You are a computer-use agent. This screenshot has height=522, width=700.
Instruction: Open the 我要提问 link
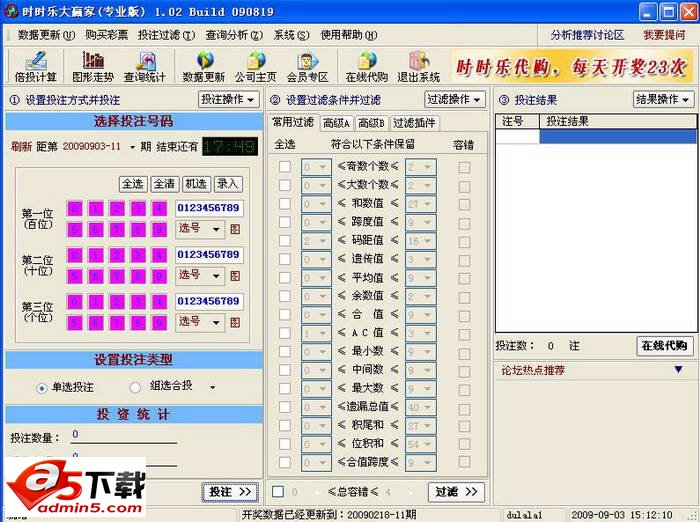pos(664,35)
